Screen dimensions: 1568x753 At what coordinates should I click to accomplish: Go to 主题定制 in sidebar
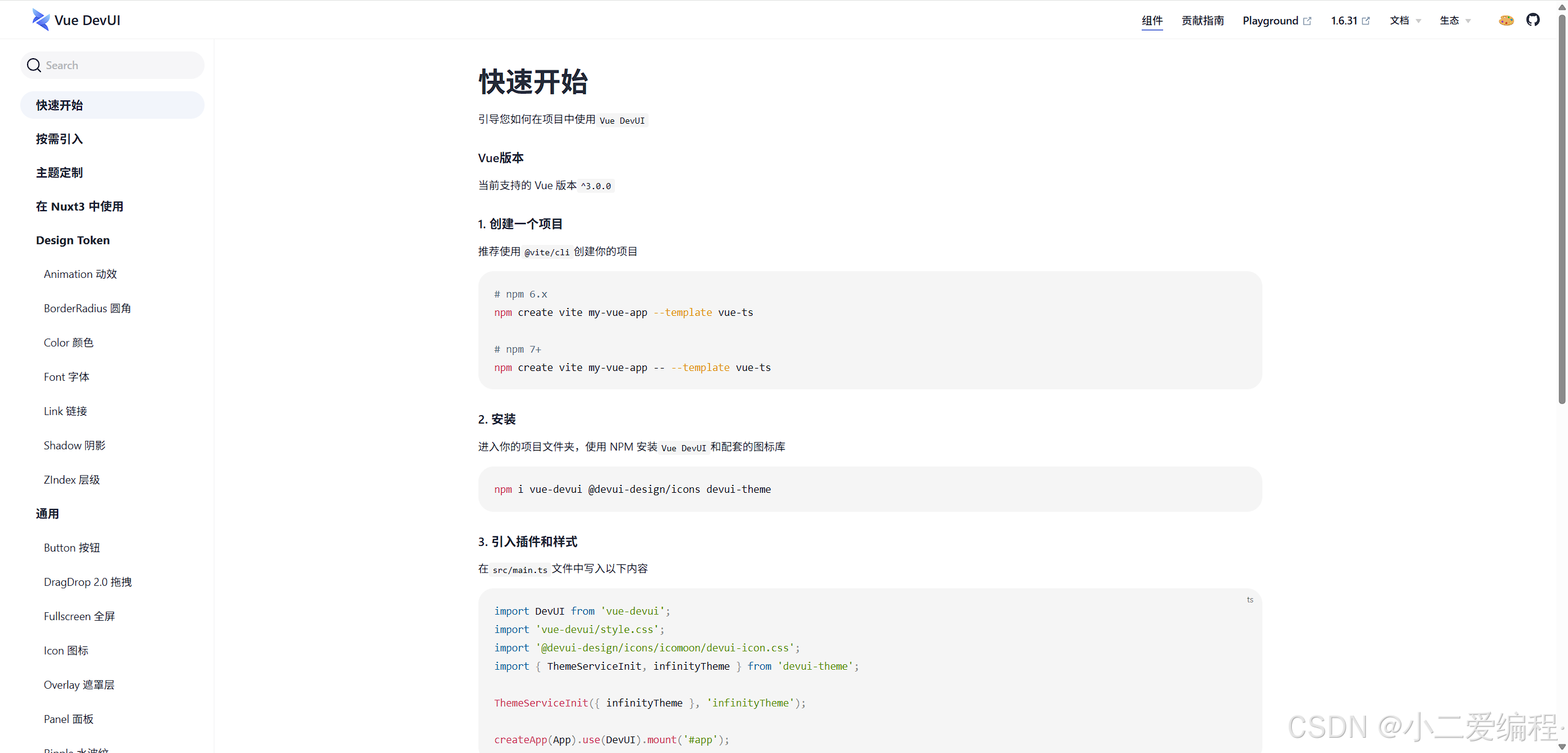click(59, 173)
